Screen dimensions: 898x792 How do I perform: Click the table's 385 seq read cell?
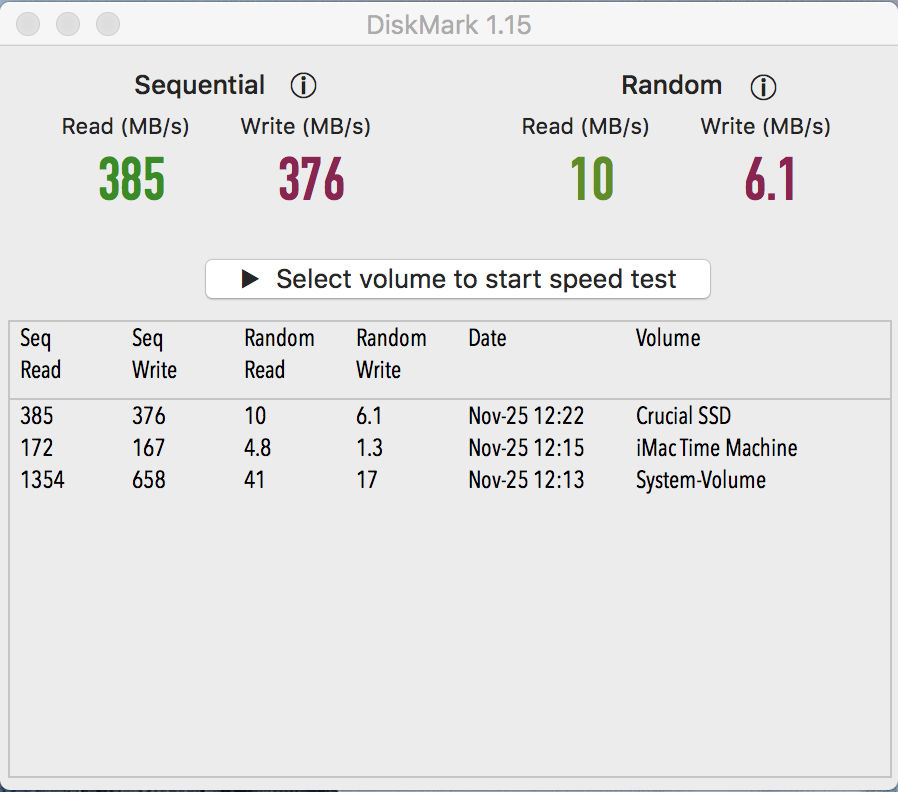click(37, 416)
